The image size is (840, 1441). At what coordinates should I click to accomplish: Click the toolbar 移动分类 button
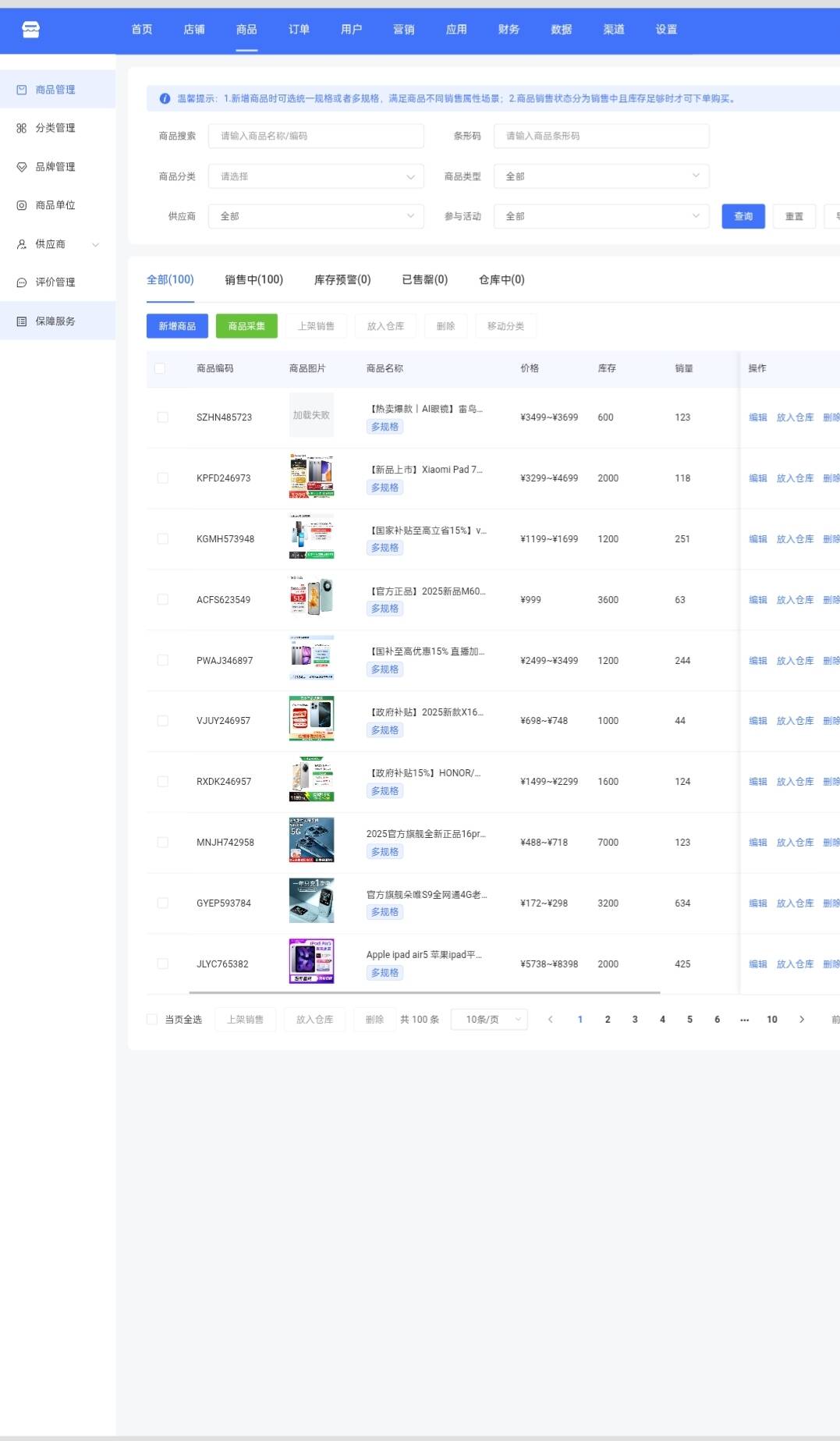point(505,326)
